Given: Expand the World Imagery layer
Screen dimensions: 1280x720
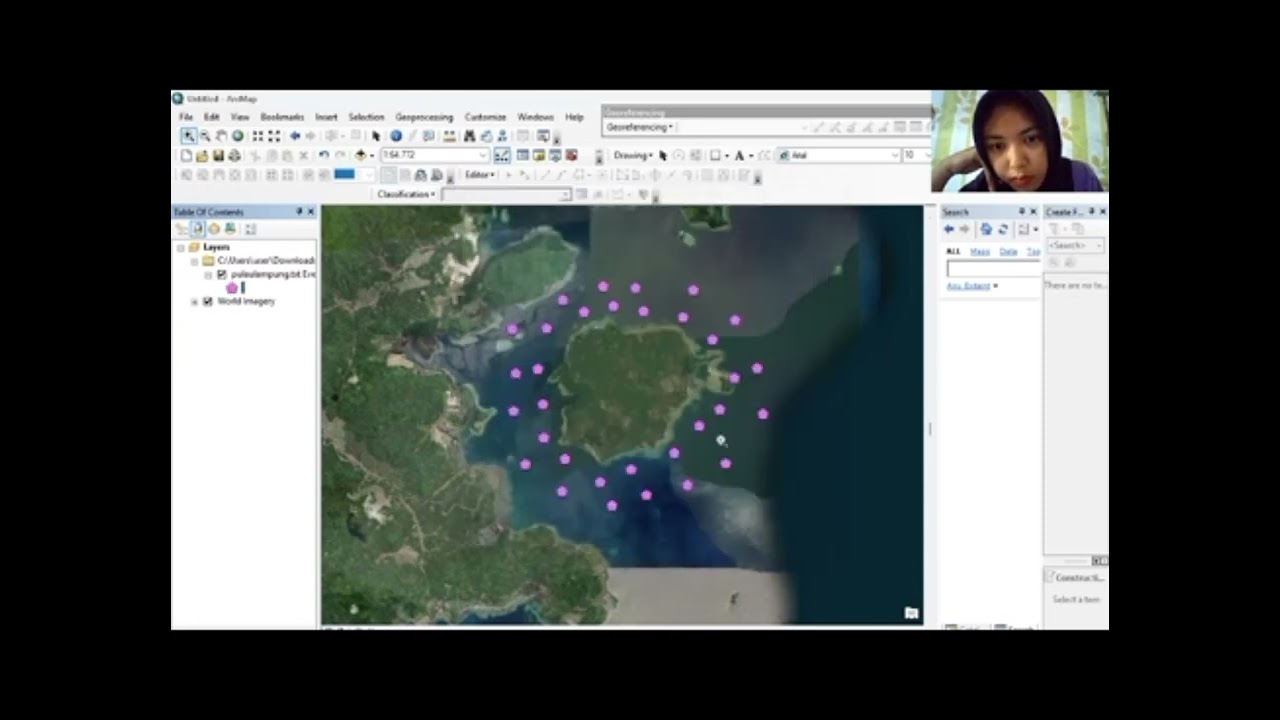Looking at the screenshot, I should click(194, 301).
